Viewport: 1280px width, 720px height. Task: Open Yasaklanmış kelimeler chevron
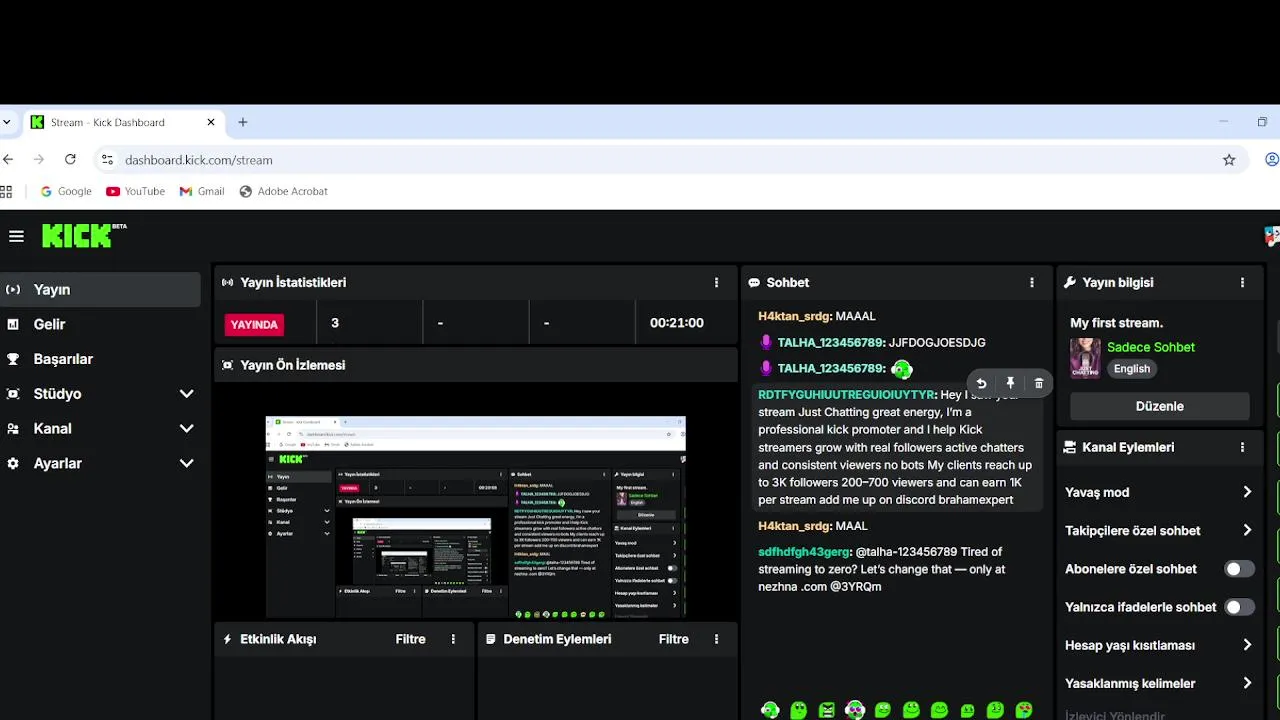click(1247, 683)
